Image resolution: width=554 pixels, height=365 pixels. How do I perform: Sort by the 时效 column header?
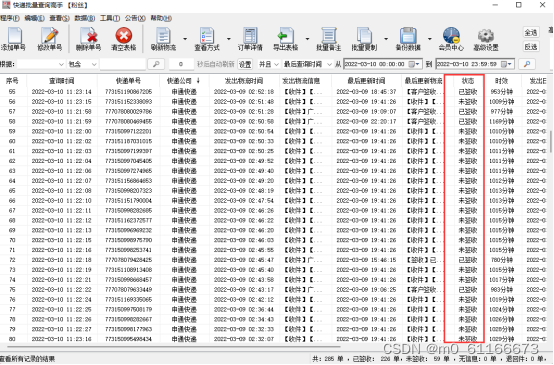pyautogui.click(x=501, y=81)
